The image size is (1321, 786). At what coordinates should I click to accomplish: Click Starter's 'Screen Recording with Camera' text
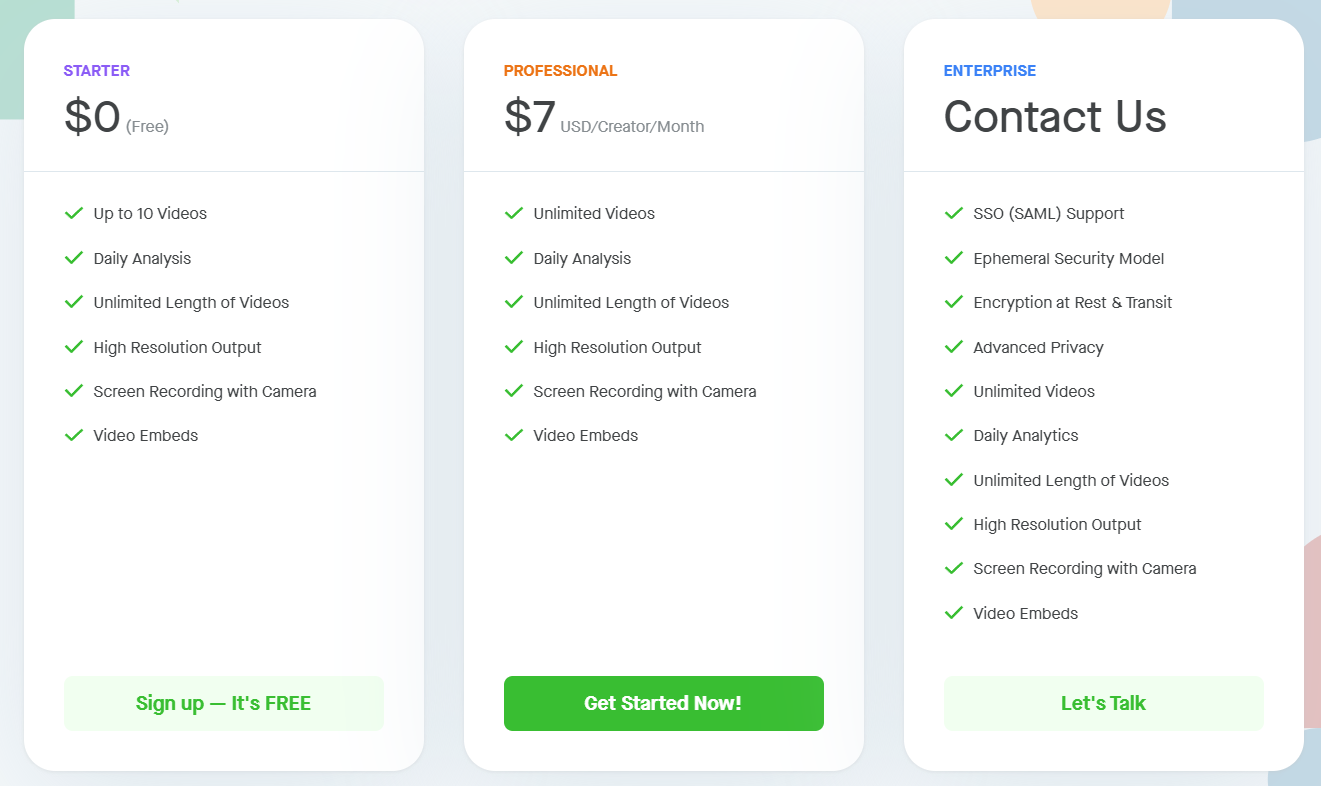click(x=205, y=391)
